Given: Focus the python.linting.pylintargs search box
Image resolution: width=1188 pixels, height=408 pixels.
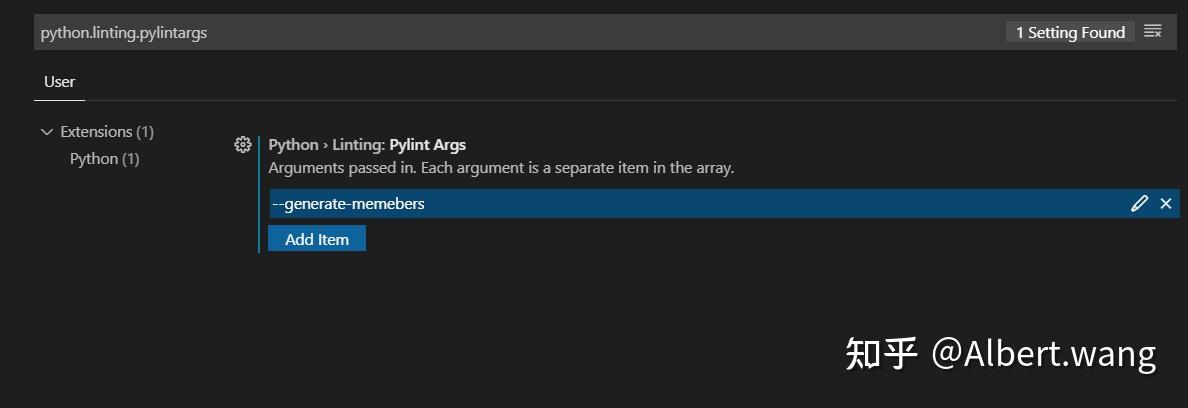Looking at the screenshot, I should coord(500,32).
